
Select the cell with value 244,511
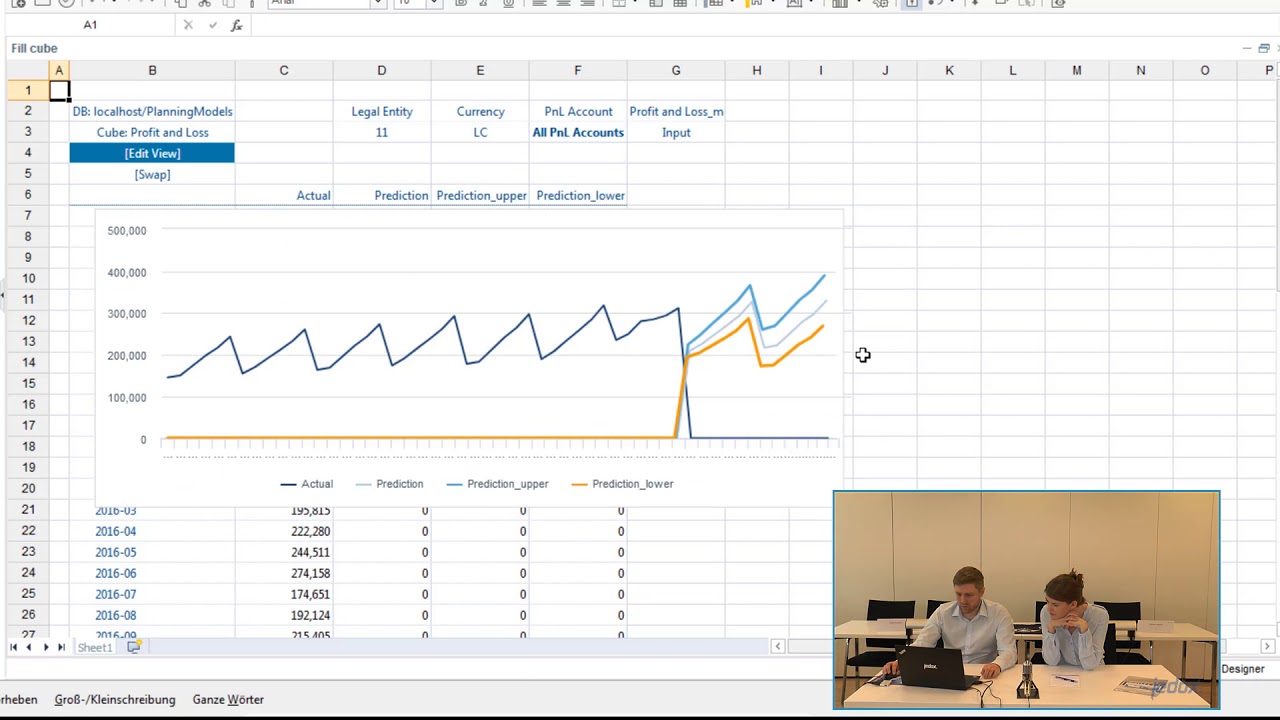coord(284,552)
